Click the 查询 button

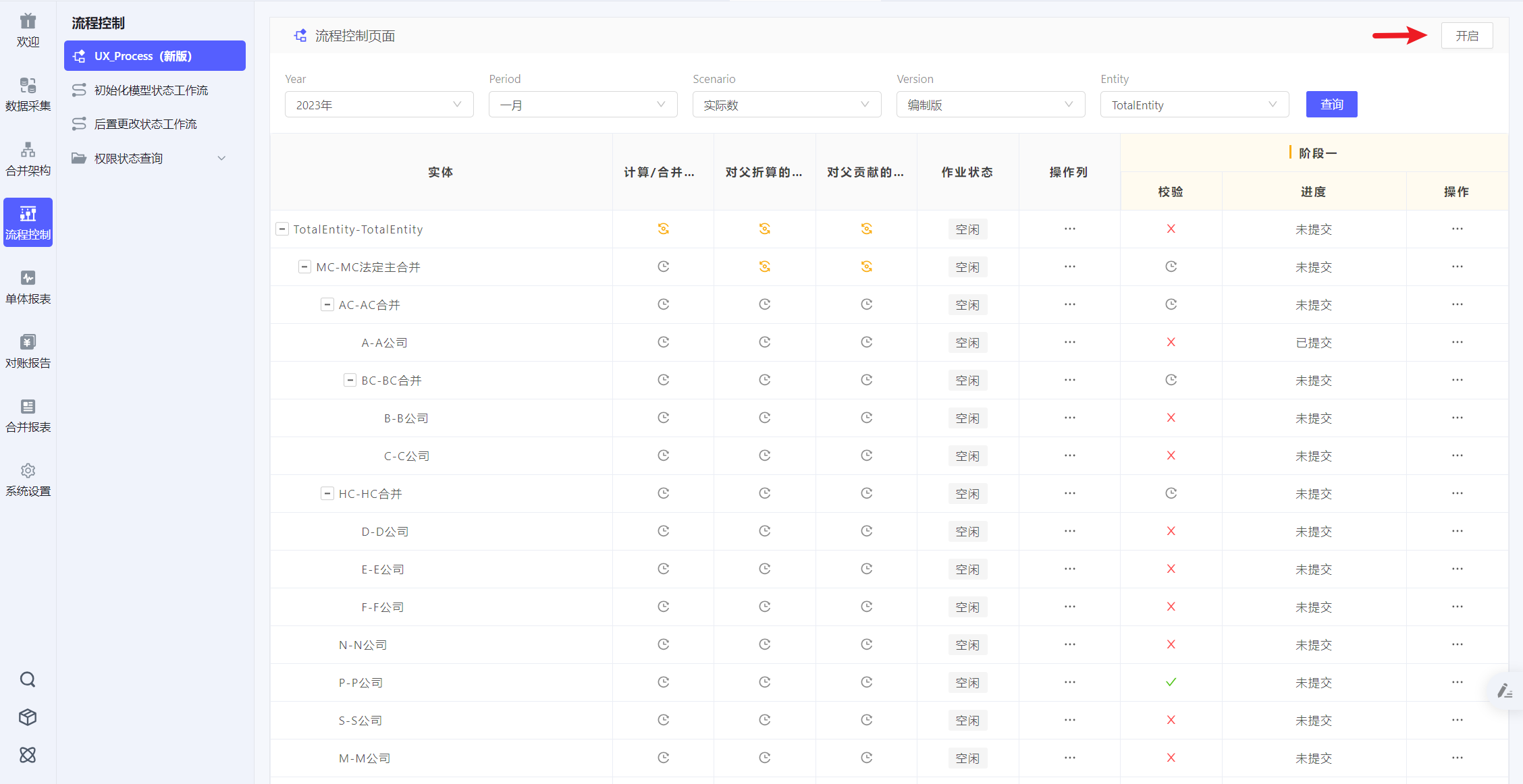[x=1331, y=105]
